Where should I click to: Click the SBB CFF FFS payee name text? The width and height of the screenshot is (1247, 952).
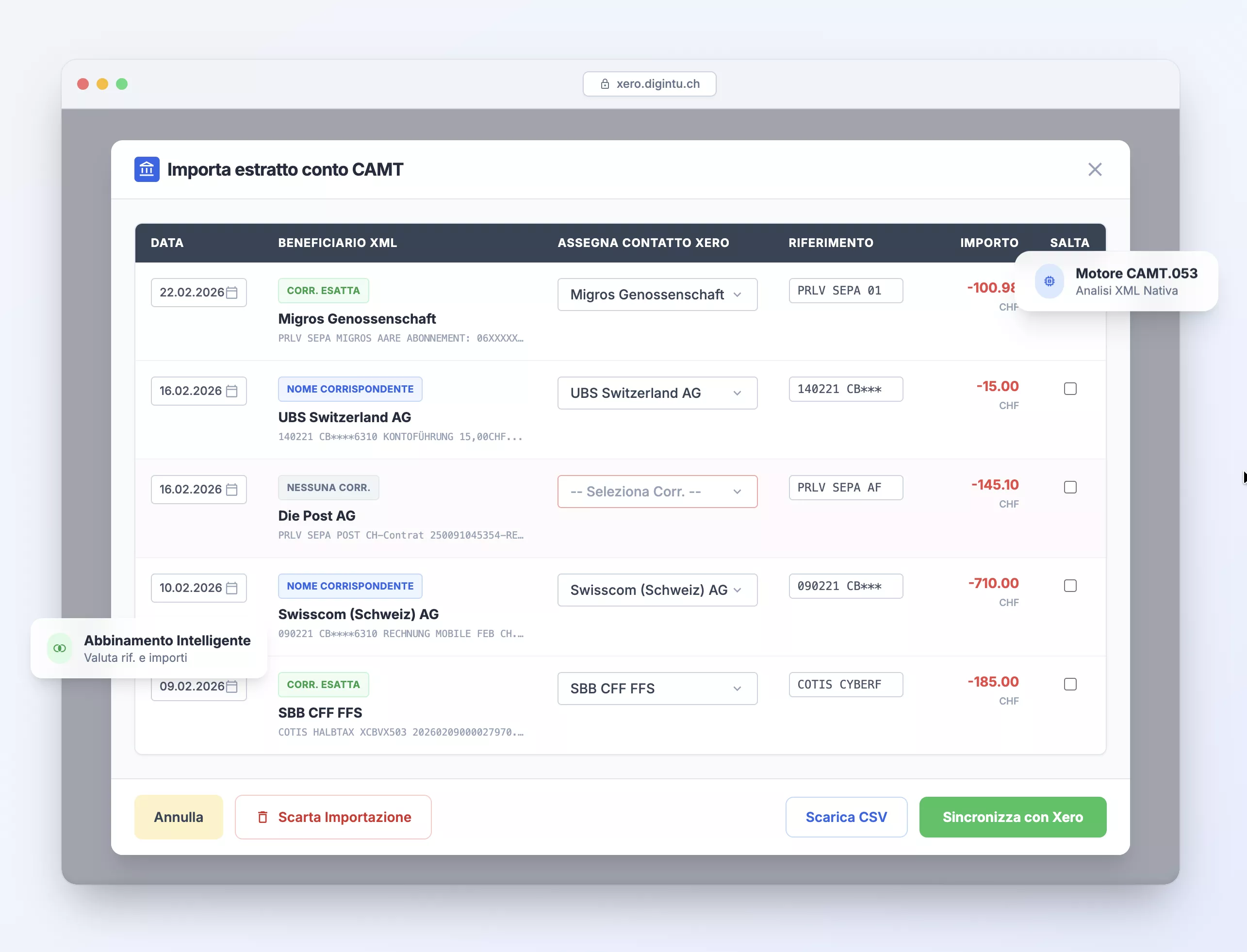(320, 713)
